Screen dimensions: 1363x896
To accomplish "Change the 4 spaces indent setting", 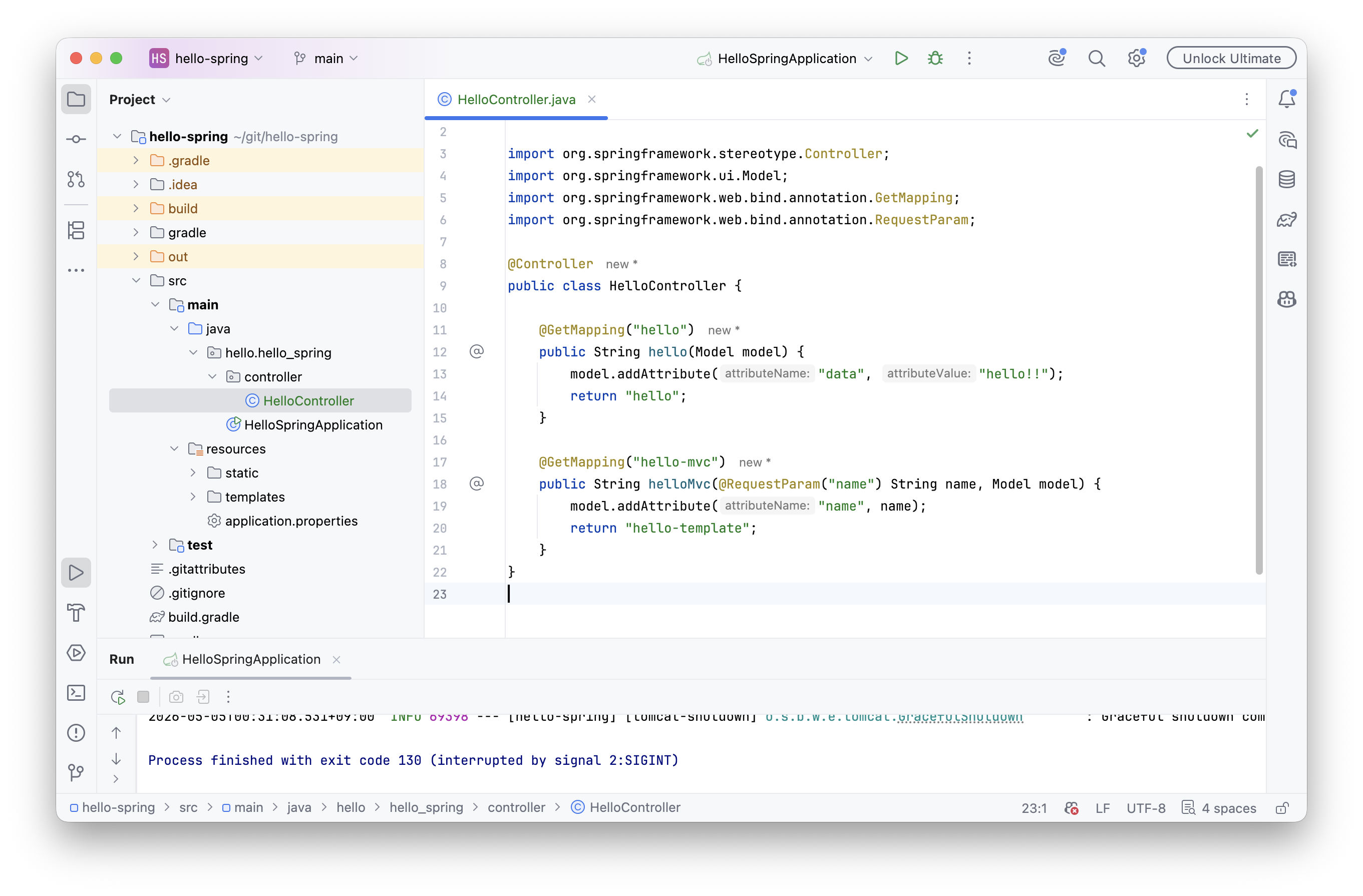I will 1219,808.
